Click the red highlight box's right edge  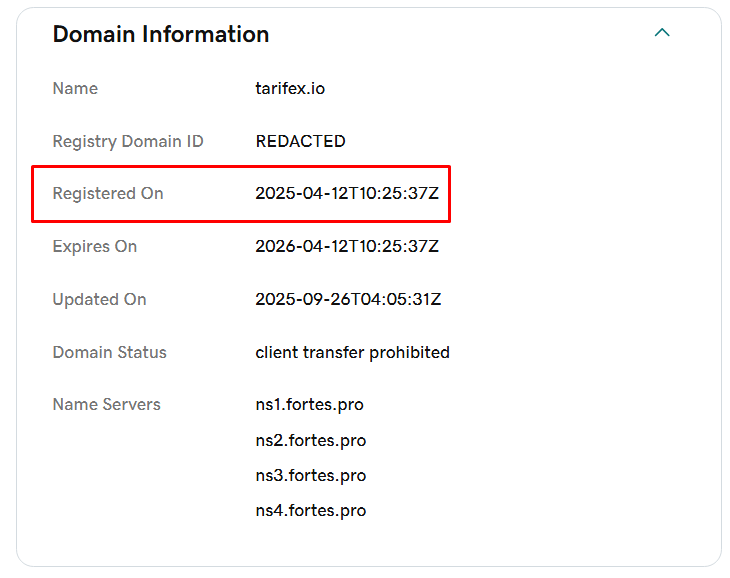(x=450, y=193)
